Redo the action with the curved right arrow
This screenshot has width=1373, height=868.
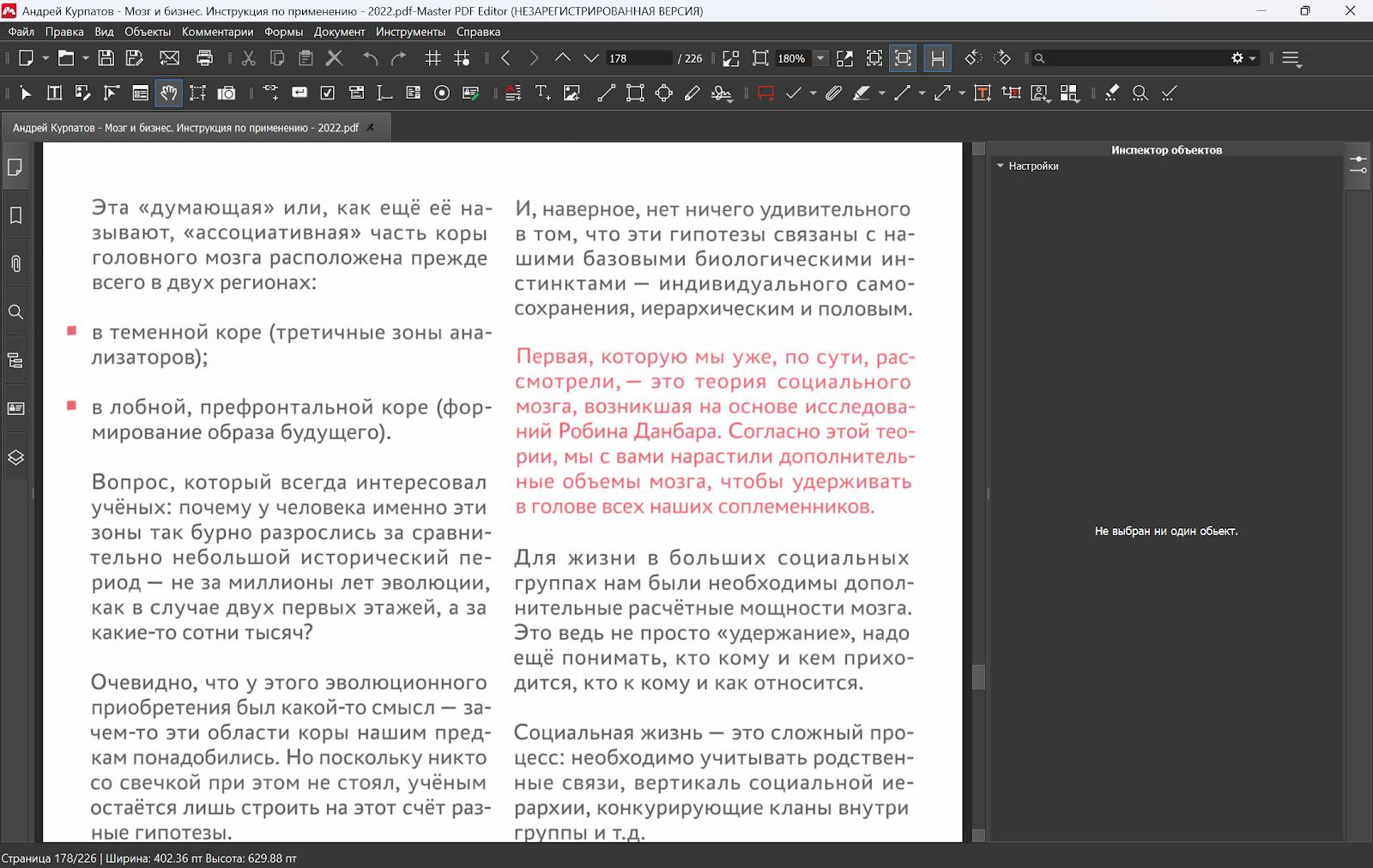(399, 58)
